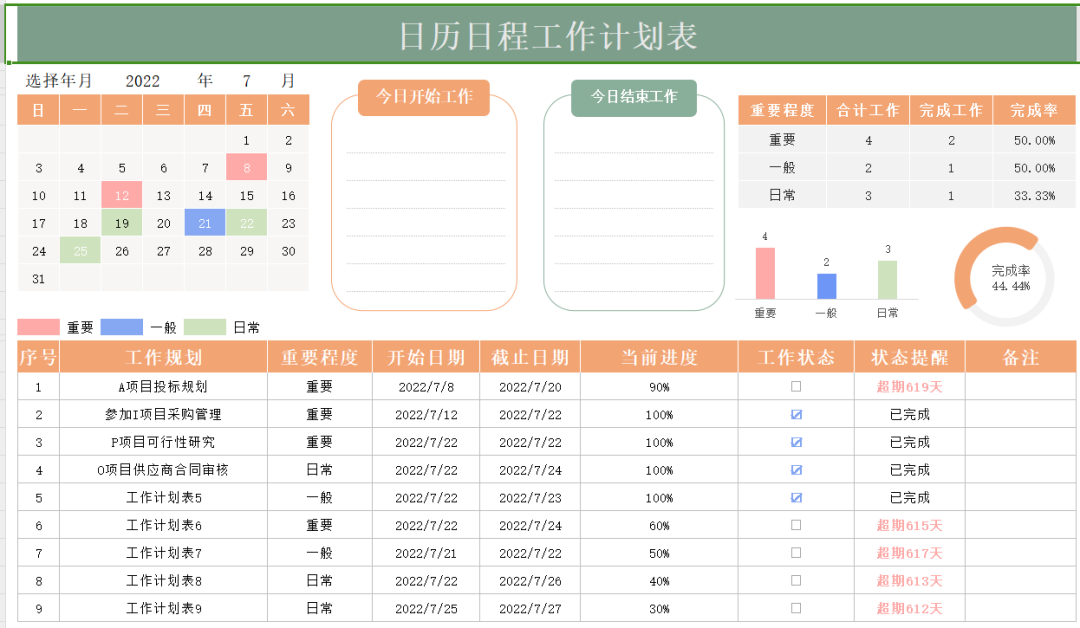The width and height of the screenshot is (1080, 628).
Task: Uncheck work status for O项目供应商合同审核
Action: coord(796,470)
